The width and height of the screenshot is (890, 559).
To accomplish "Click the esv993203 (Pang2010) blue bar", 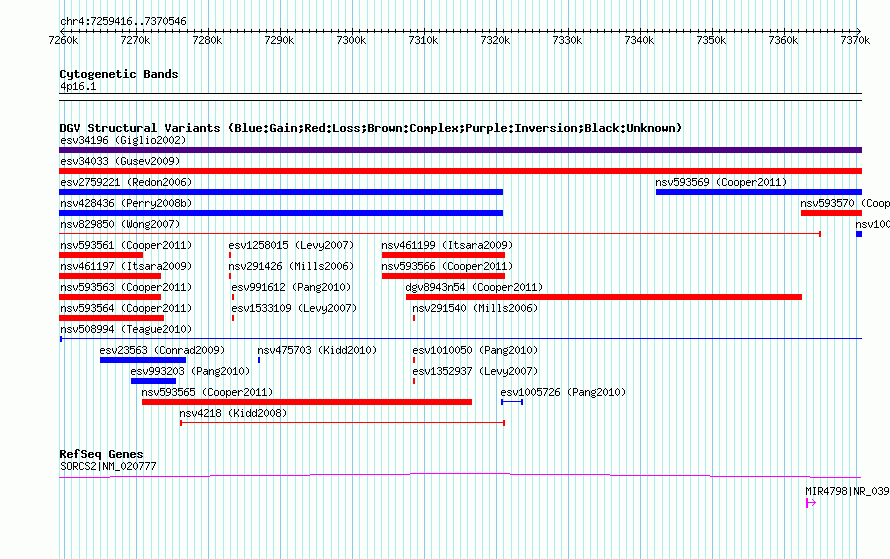I will (153, 381).
